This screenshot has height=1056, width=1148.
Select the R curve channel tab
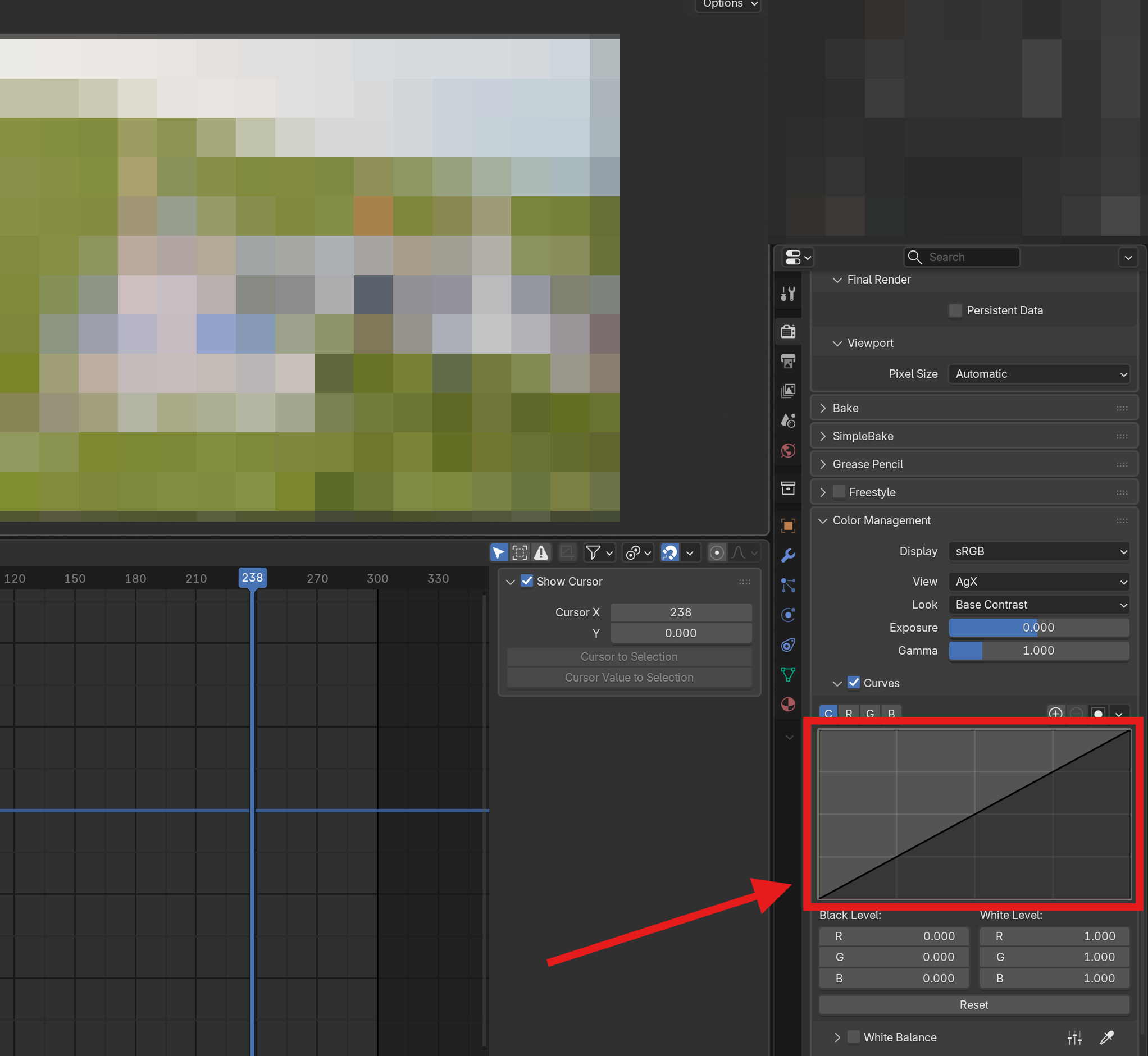[849, 713]
